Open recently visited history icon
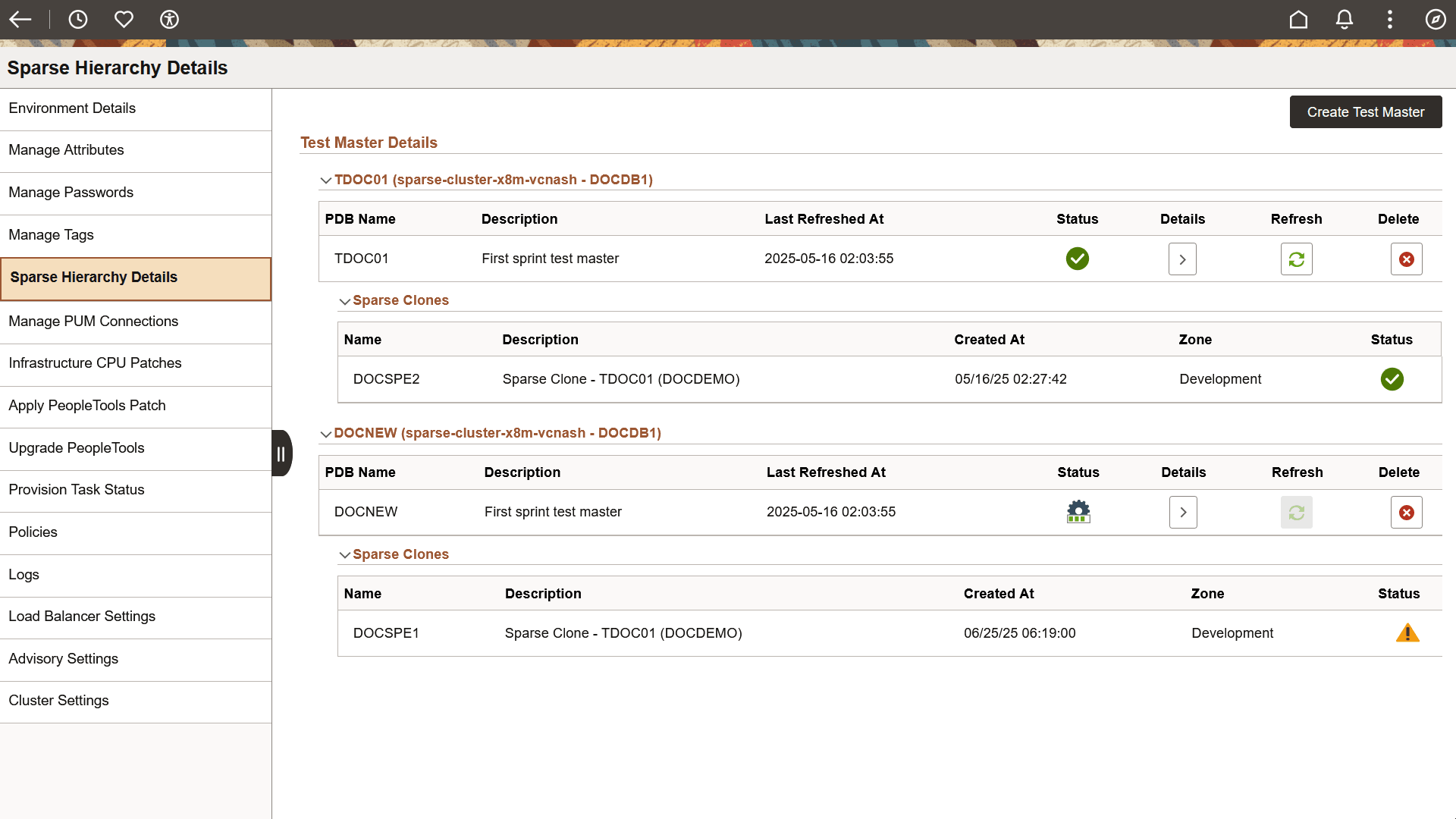The image size is (1456, 819). (x=78, y=19)
